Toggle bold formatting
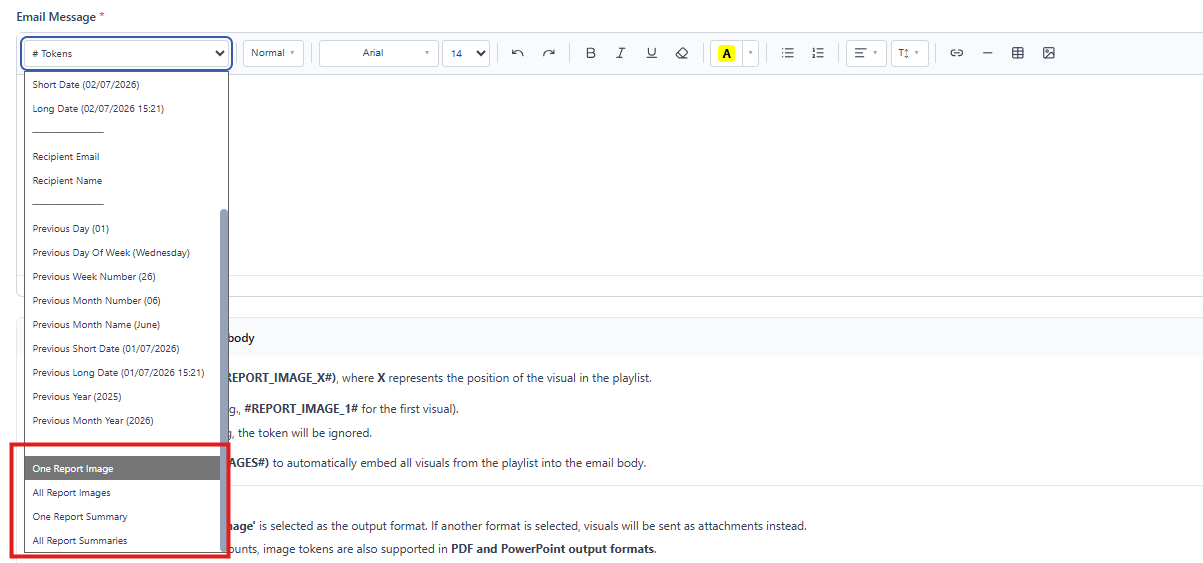The height and width of the screenshot is (563, 1203). tap(590, 53)
